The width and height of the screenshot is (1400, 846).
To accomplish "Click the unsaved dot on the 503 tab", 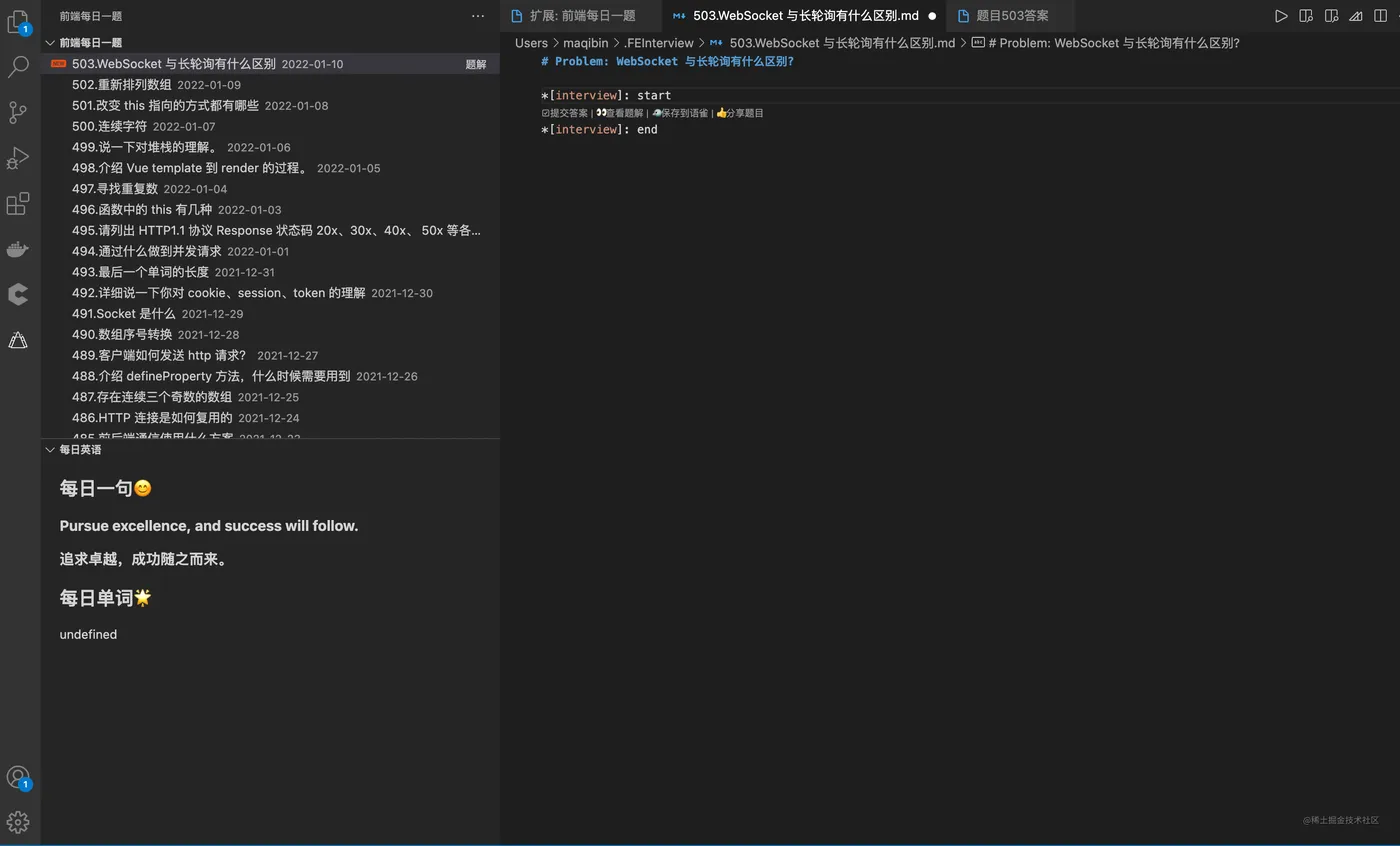I will pyautogui.click(x=932, y=16).
